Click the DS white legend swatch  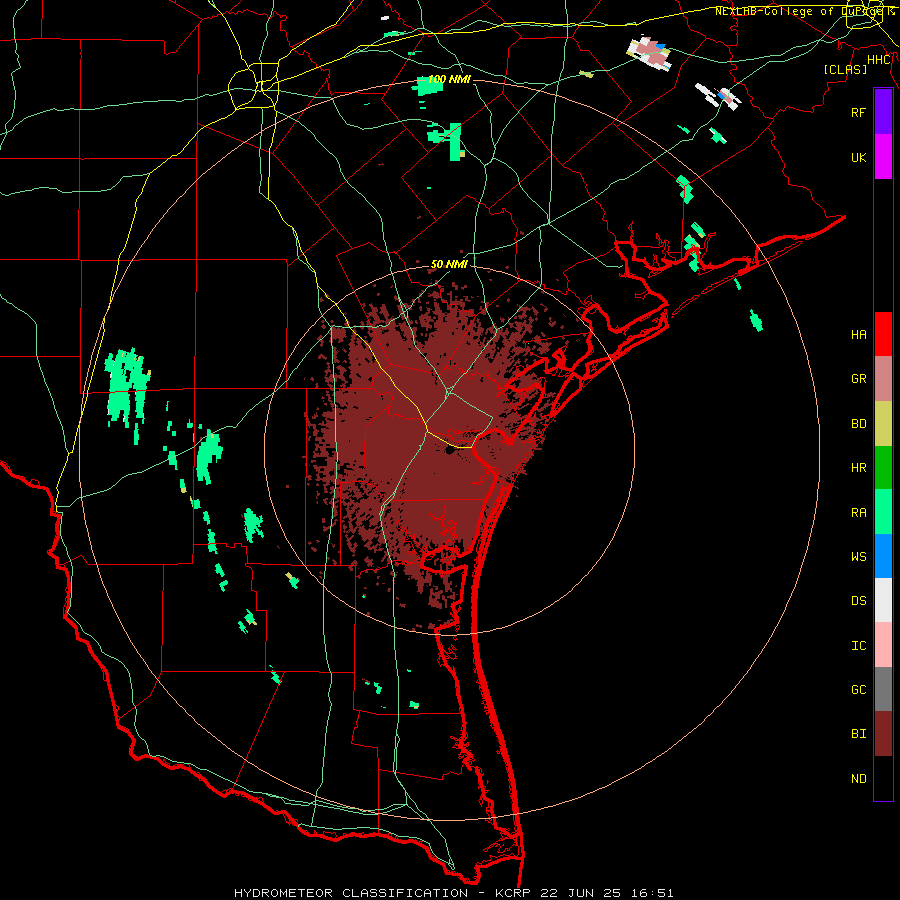coord(883,600)
